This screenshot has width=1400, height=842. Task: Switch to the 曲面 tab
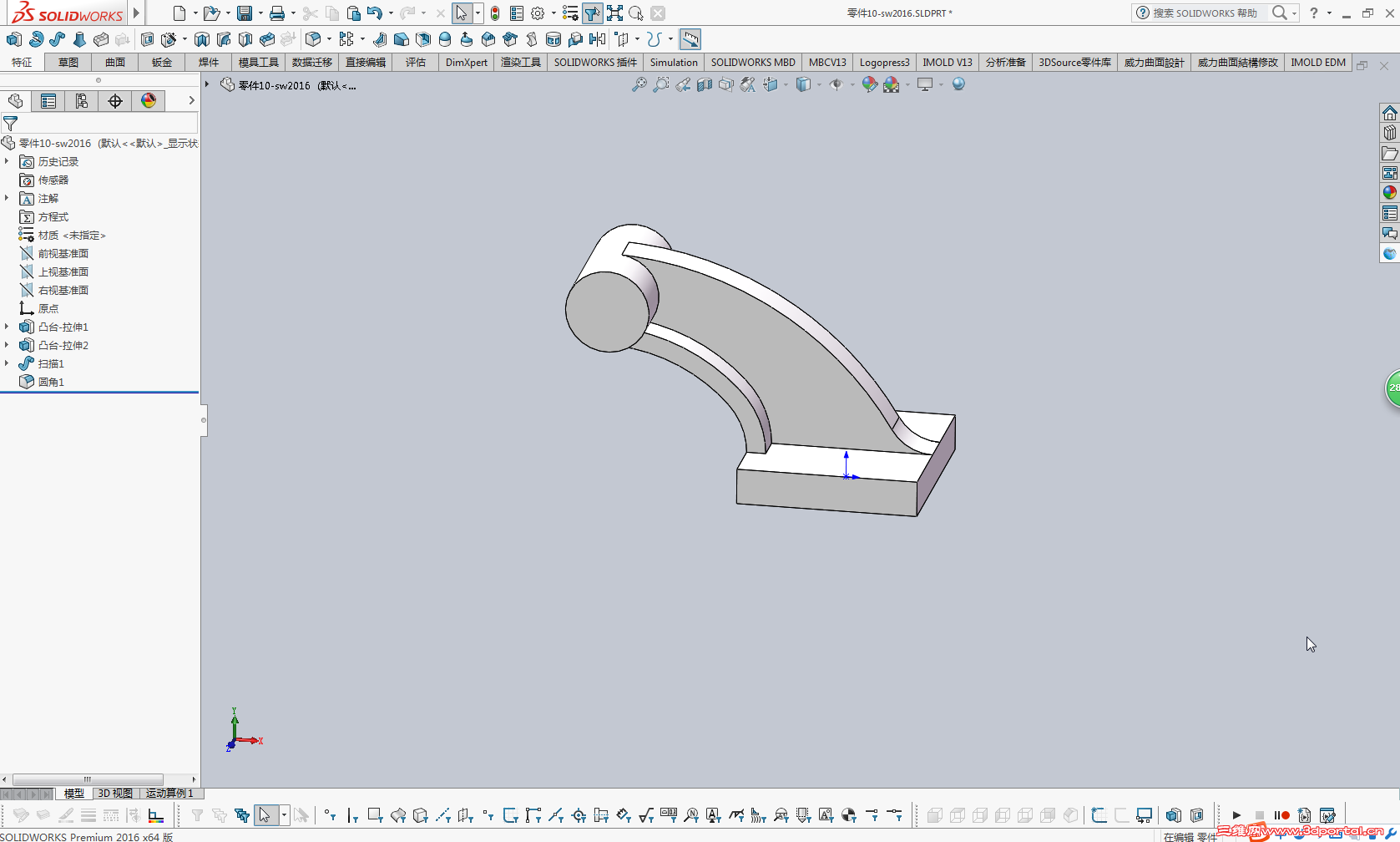point(115,63)
